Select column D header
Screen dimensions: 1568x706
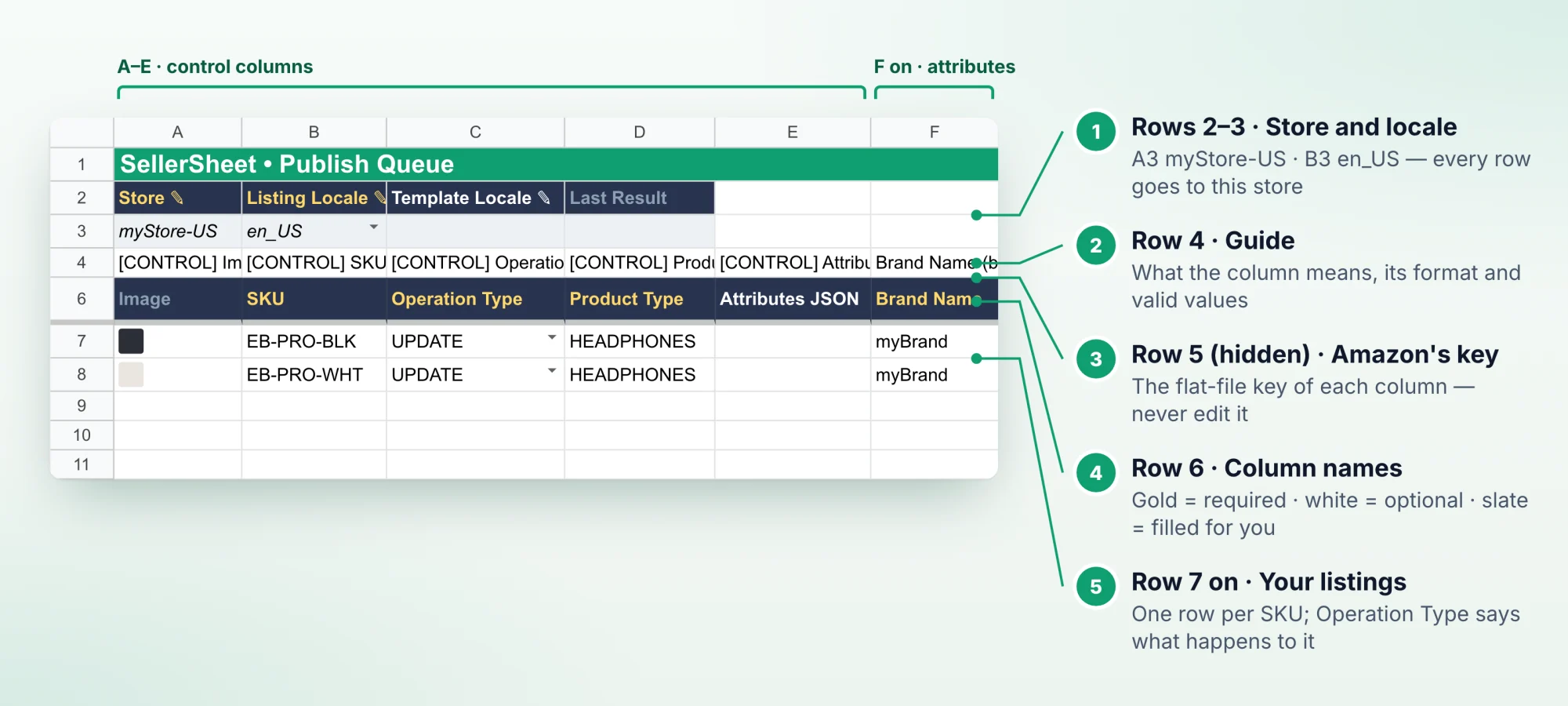click(x=640, y=133)
